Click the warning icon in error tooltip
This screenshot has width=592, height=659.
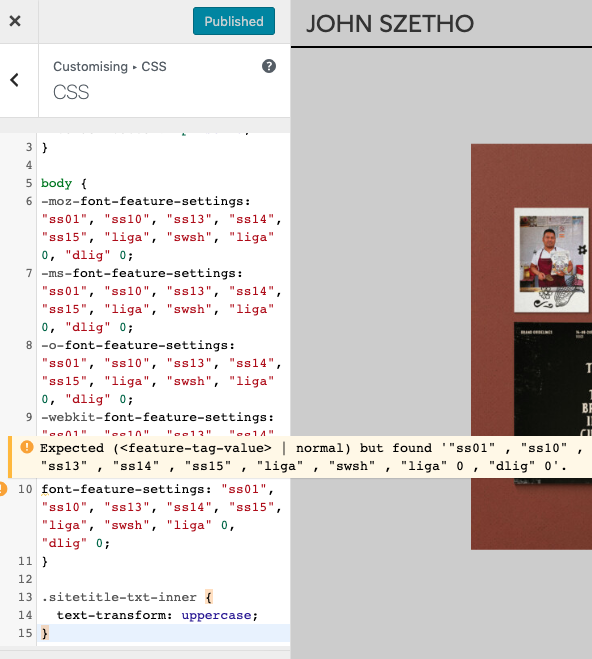tap(26, 447)
